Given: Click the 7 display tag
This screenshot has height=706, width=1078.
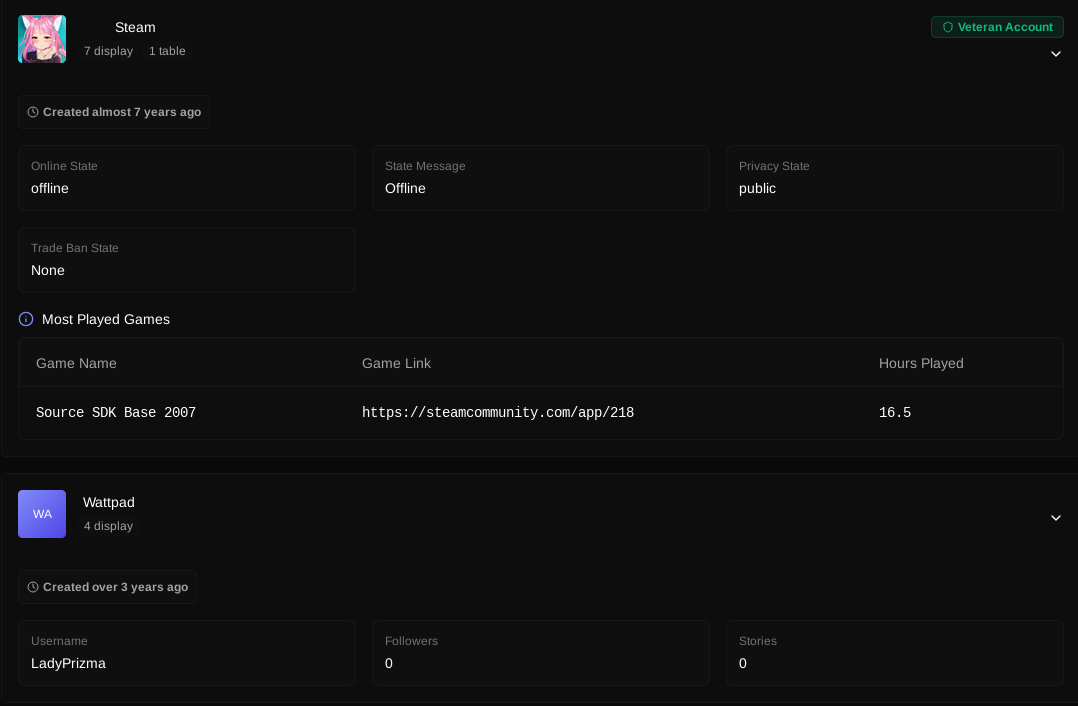Looking at the screenshot, I should [x=109, y=51].
